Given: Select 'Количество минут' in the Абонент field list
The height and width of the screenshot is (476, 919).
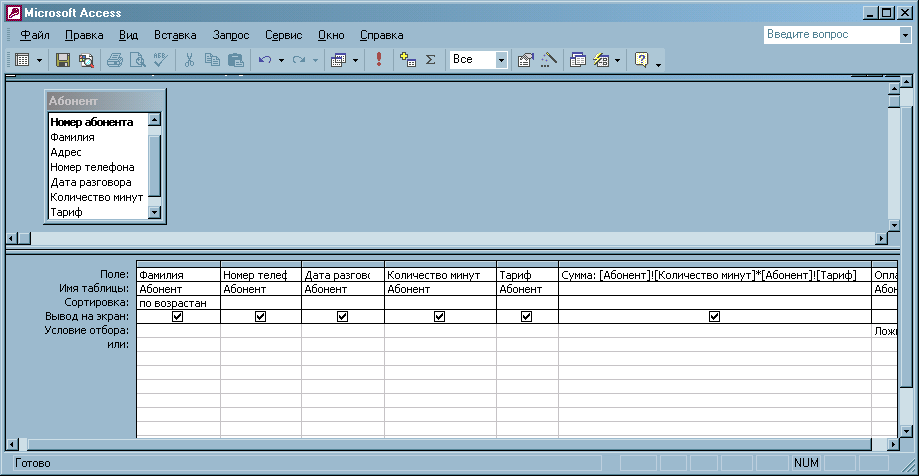Looking at the screenshot, I should 97,198.
